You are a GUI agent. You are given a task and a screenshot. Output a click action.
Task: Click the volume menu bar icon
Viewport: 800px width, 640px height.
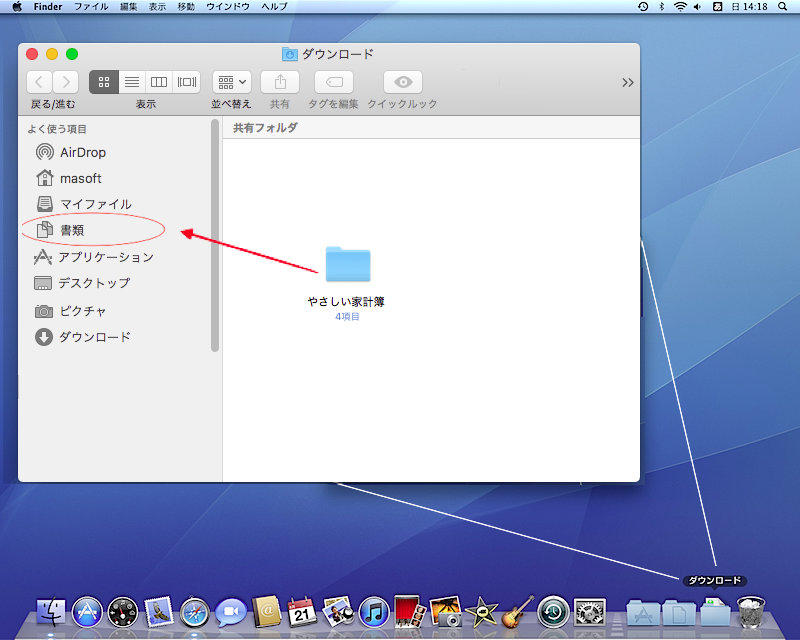tap(697, 7)
